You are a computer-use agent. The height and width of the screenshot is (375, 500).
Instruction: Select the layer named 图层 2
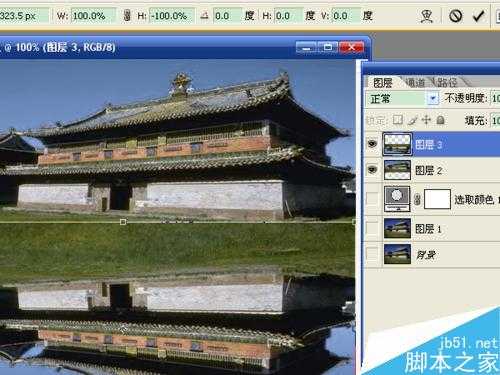(429, 170)
